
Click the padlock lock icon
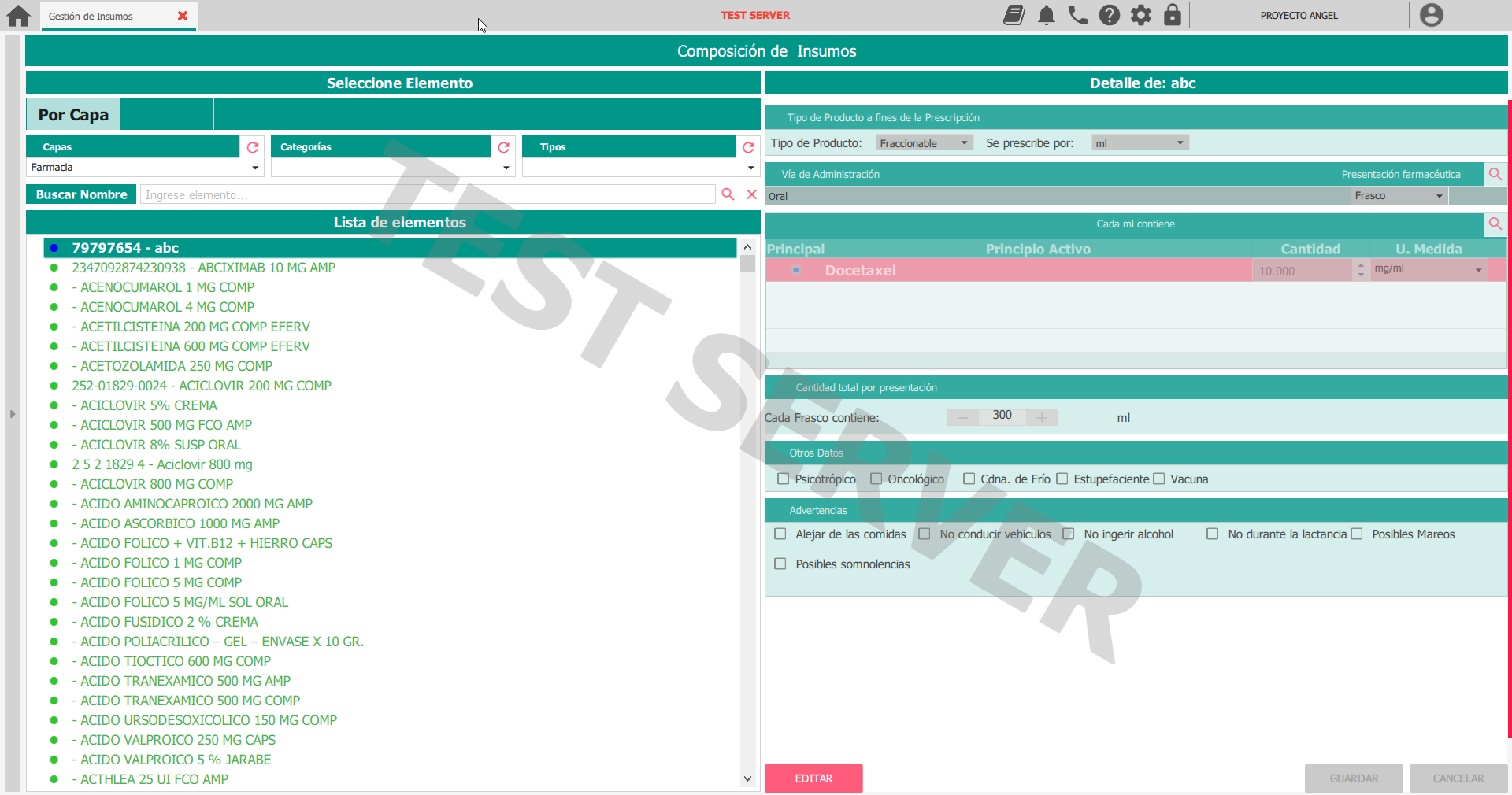[x=1172, y=16]
